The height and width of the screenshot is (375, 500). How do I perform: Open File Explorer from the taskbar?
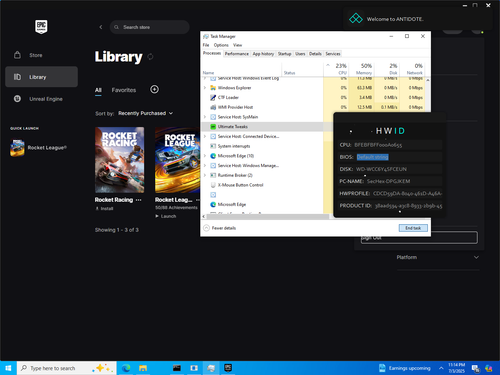tap(143, 368)
